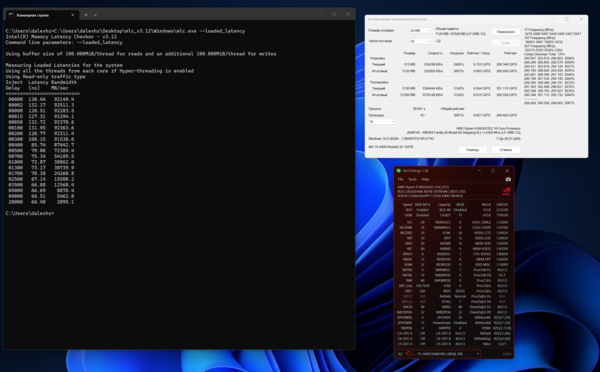The height and width of the screenshot is (372, 600).
Task: Click the FCLK value in ZenTimings
Action: [502, 210]
